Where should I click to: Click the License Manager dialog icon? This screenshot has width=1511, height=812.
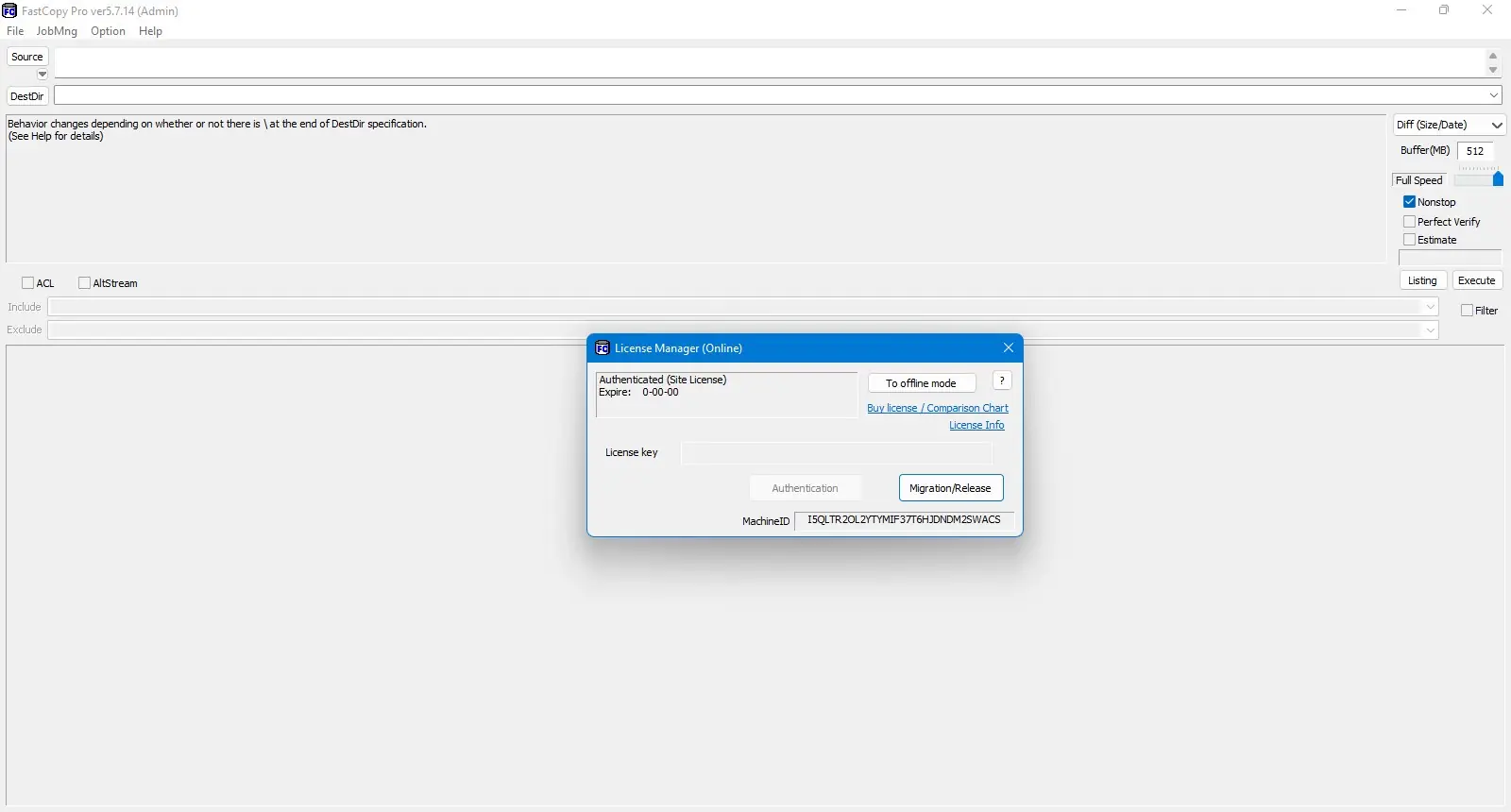(603, 348)
